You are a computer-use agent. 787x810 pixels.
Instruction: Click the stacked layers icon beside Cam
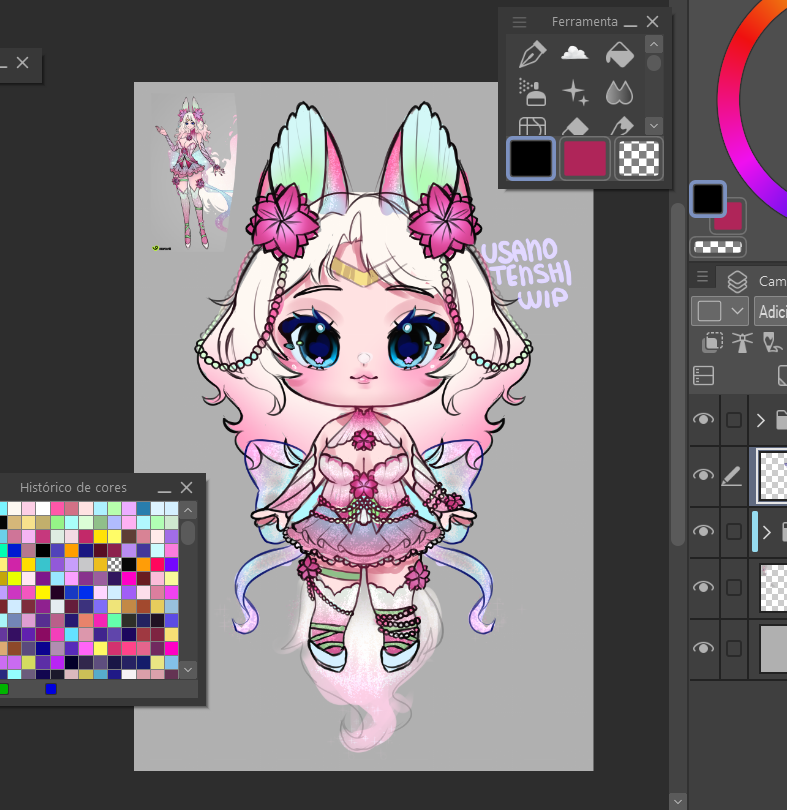click(x=737, y=282)
